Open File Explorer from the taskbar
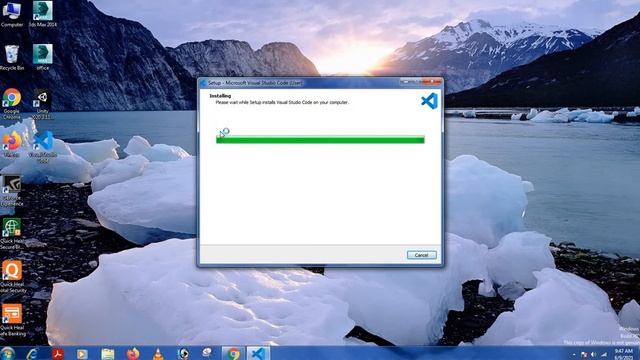Viewport: 640px width, 360px height. tap(107, 354)
